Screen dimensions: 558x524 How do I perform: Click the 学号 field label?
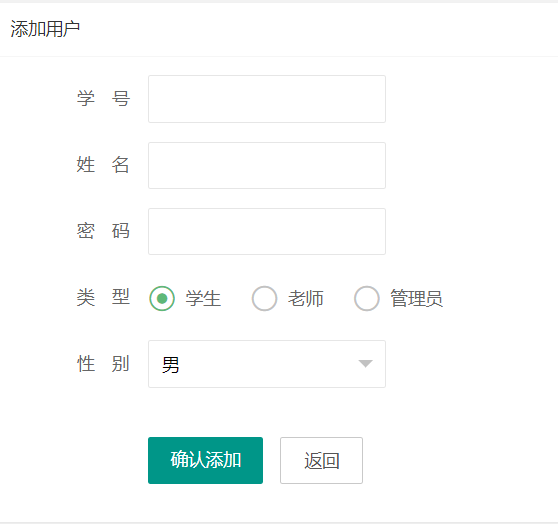pyautogui.click(x=103, y=99)
